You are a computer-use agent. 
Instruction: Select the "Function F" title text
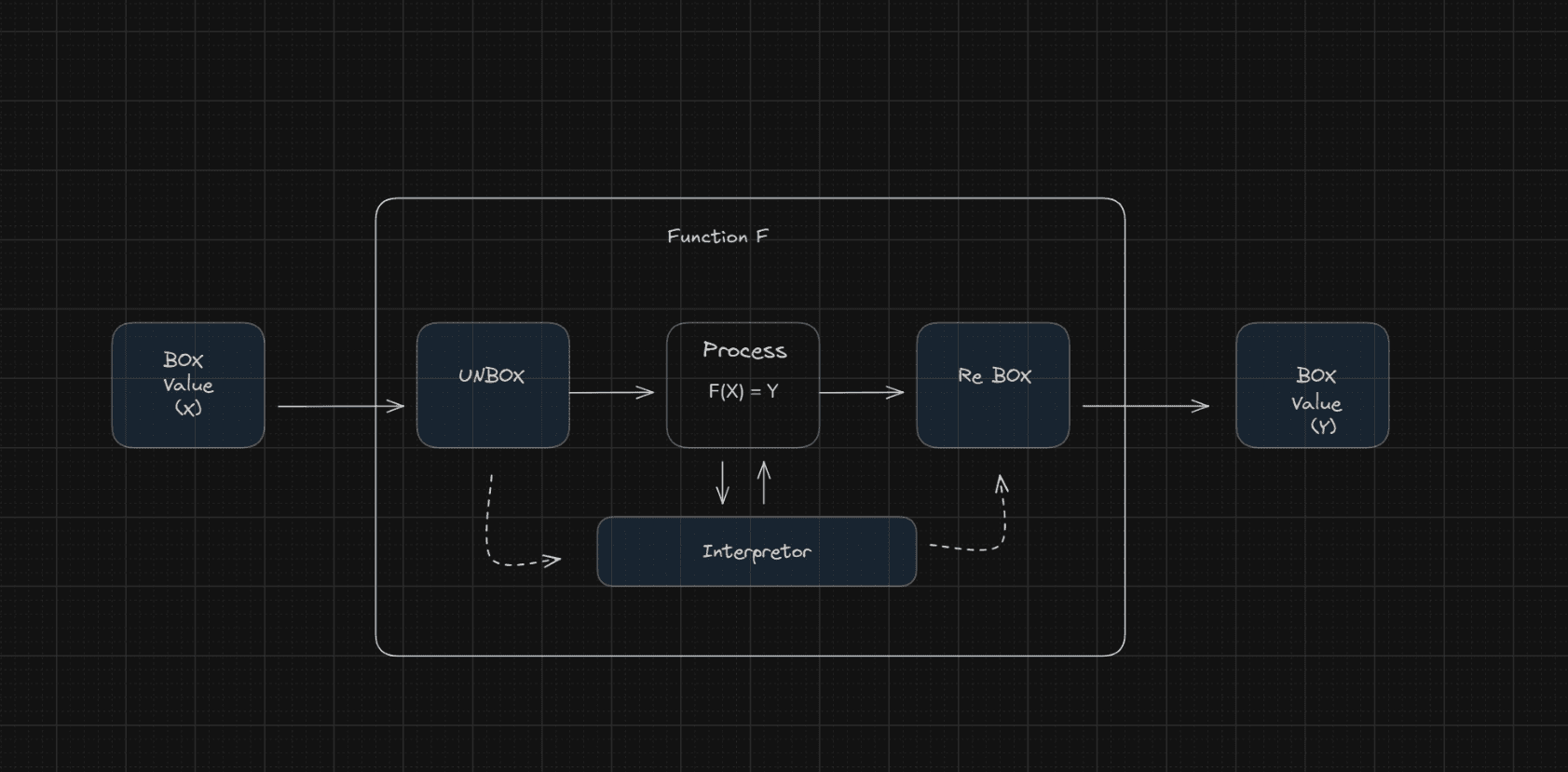(x=717, y=237)
